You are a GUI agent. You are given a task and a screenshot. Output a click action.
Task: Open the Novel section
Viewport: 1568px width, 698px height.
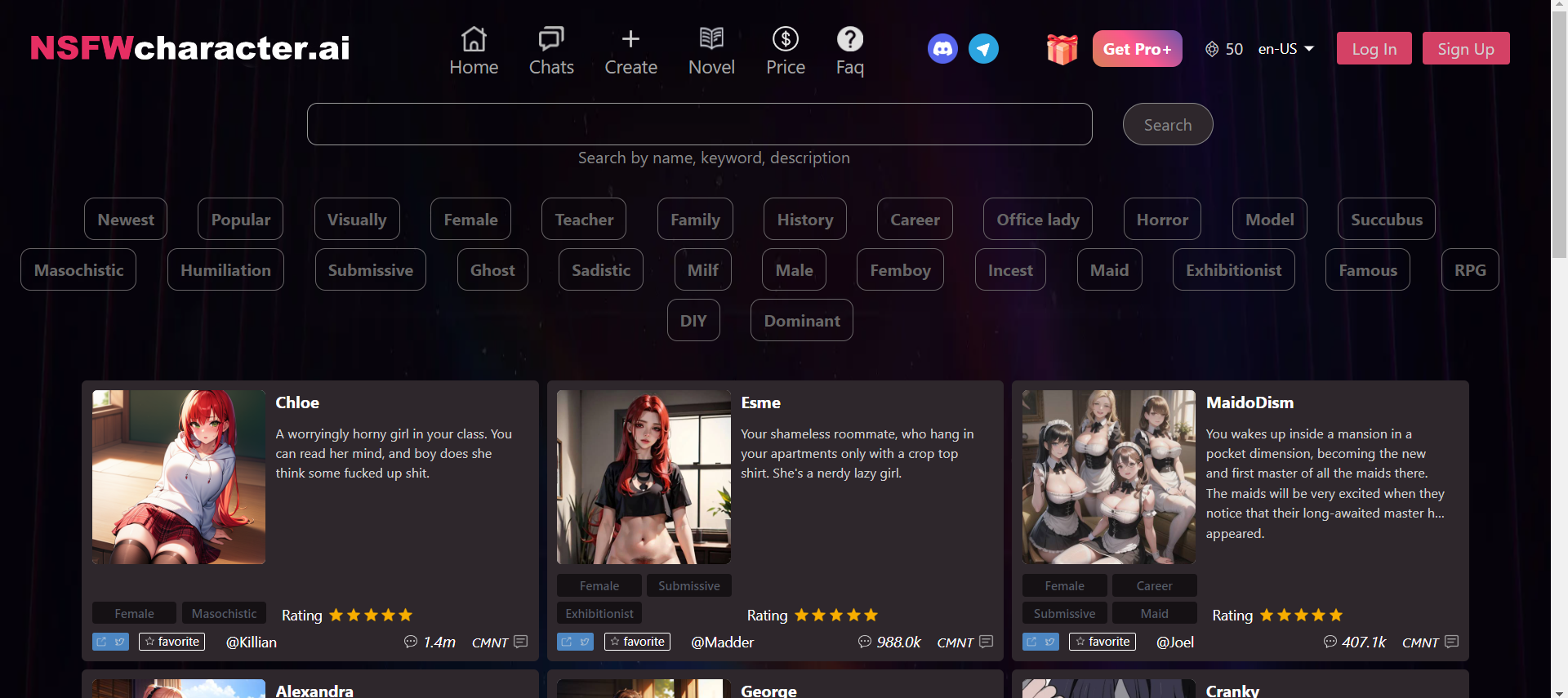(x=711, y=51)
